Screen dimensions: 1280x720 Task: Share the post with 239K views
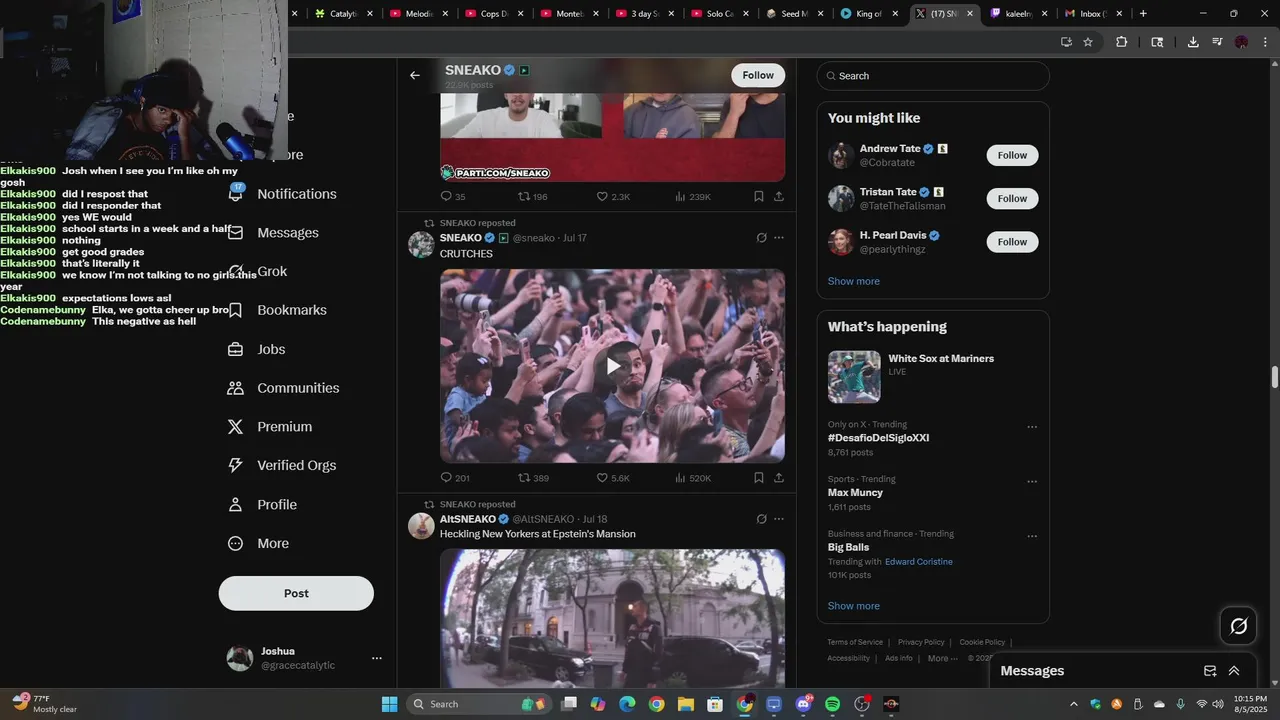[x=779, y=197]
